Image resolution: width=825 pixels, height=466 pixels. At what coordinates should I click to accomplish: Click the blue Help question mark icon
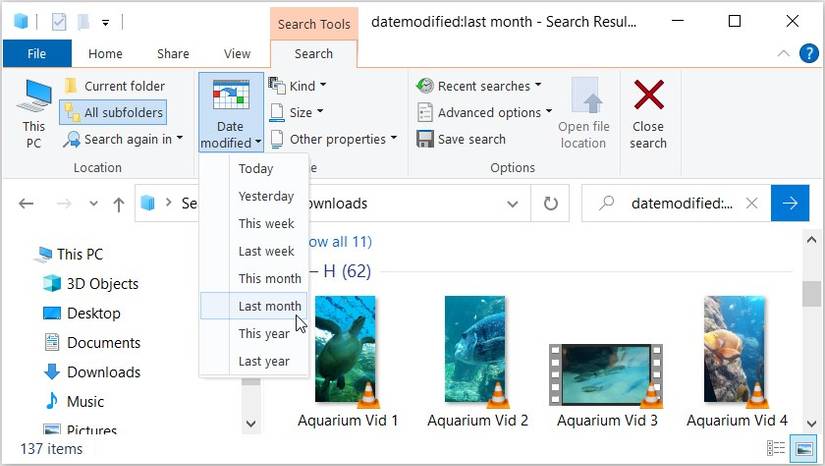[808, 53]
